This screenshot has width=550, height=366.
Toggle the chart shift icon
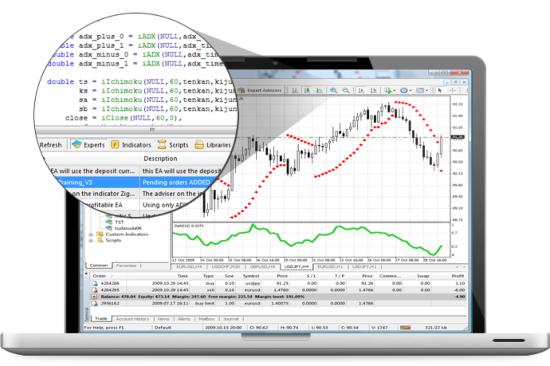point(373,91)
